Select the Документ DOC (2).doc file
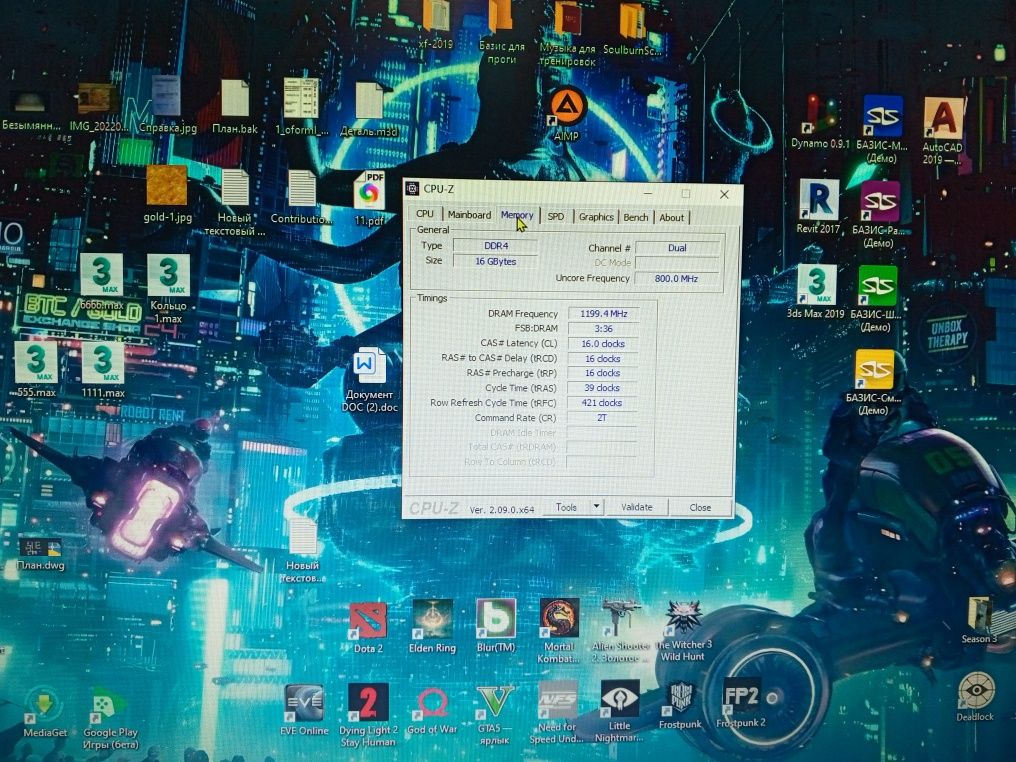 click(x=369, y=380)
